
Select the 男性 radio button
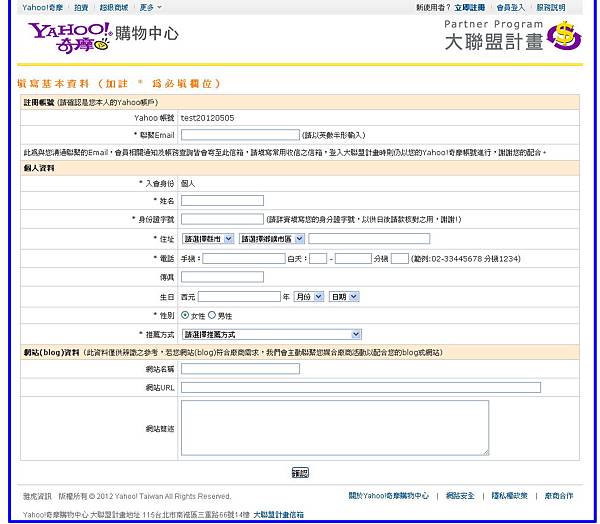(x=212, y=315)
